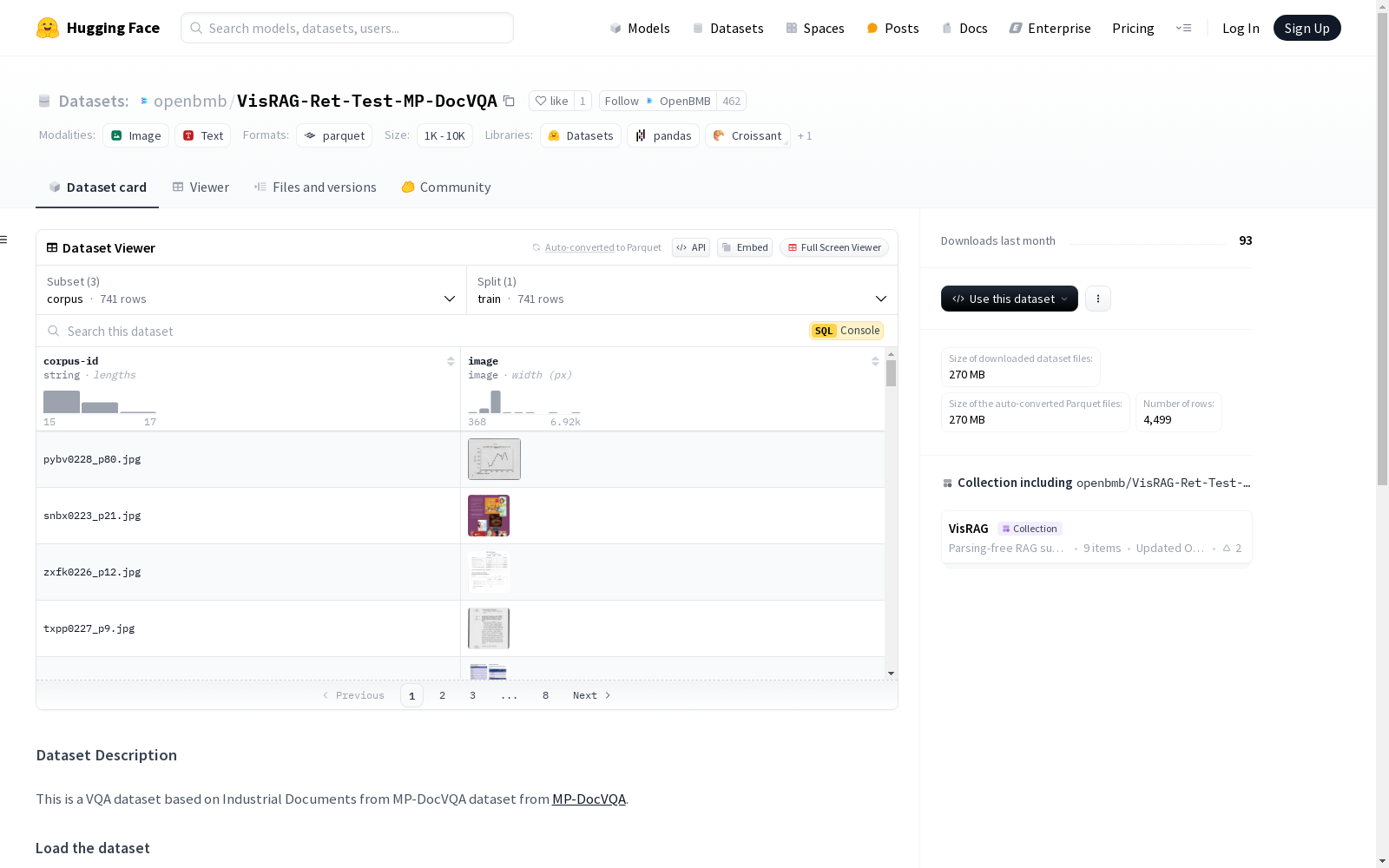This screenshot has width=1389, height=868.
Task: Open Enterprise in the navigation
Action: pos(1050,28)
